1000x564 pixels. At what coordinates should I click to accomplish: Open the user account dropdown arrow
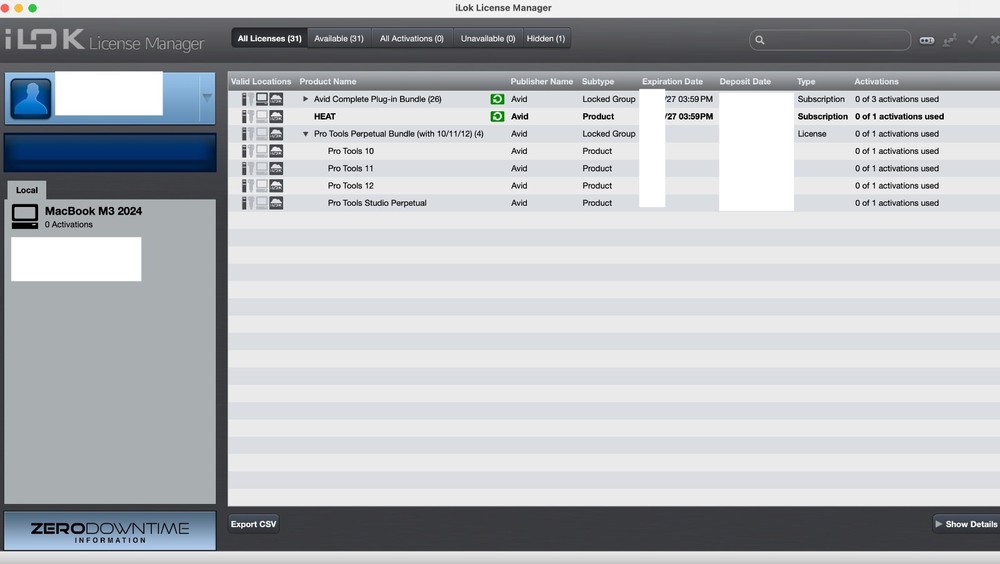(206, 98)
